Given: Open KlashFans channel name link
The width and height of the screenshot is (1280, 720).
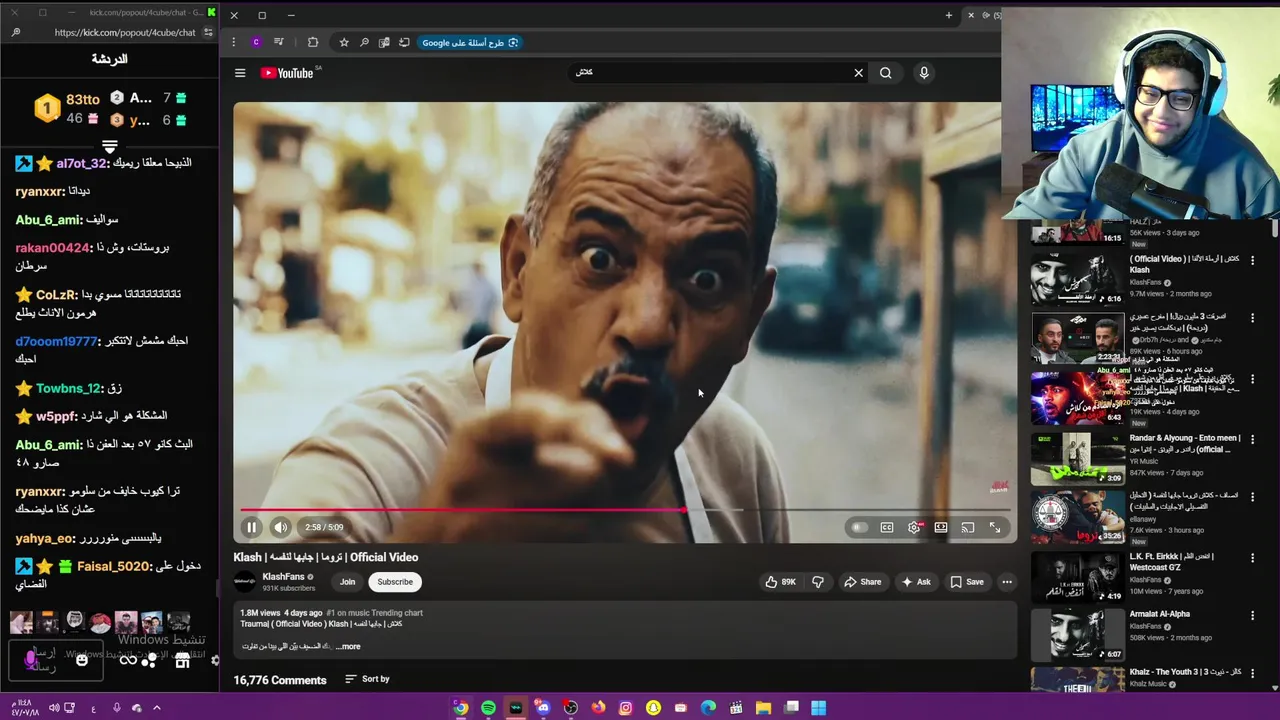Looking at the screenshot, I should pos(283,577).
